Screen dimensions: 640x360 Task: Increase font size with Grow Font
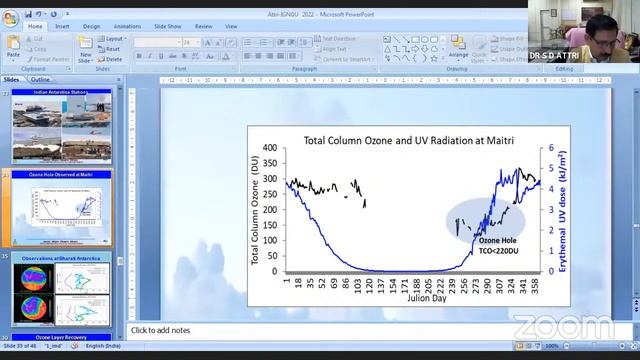point(208,42)
